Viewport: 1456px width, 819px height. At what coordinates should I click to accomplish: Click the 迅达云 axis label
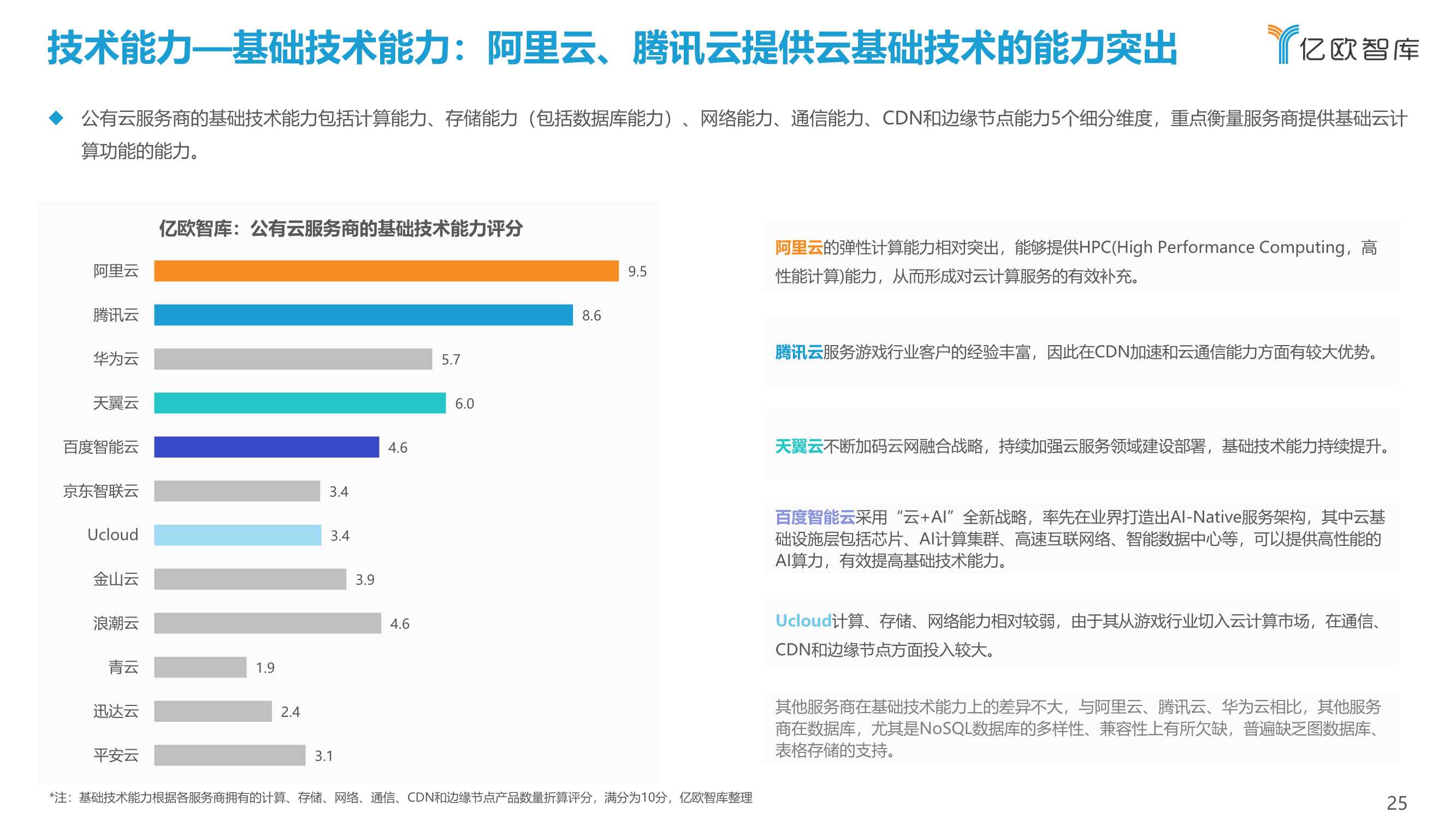[x=116, y=711]
